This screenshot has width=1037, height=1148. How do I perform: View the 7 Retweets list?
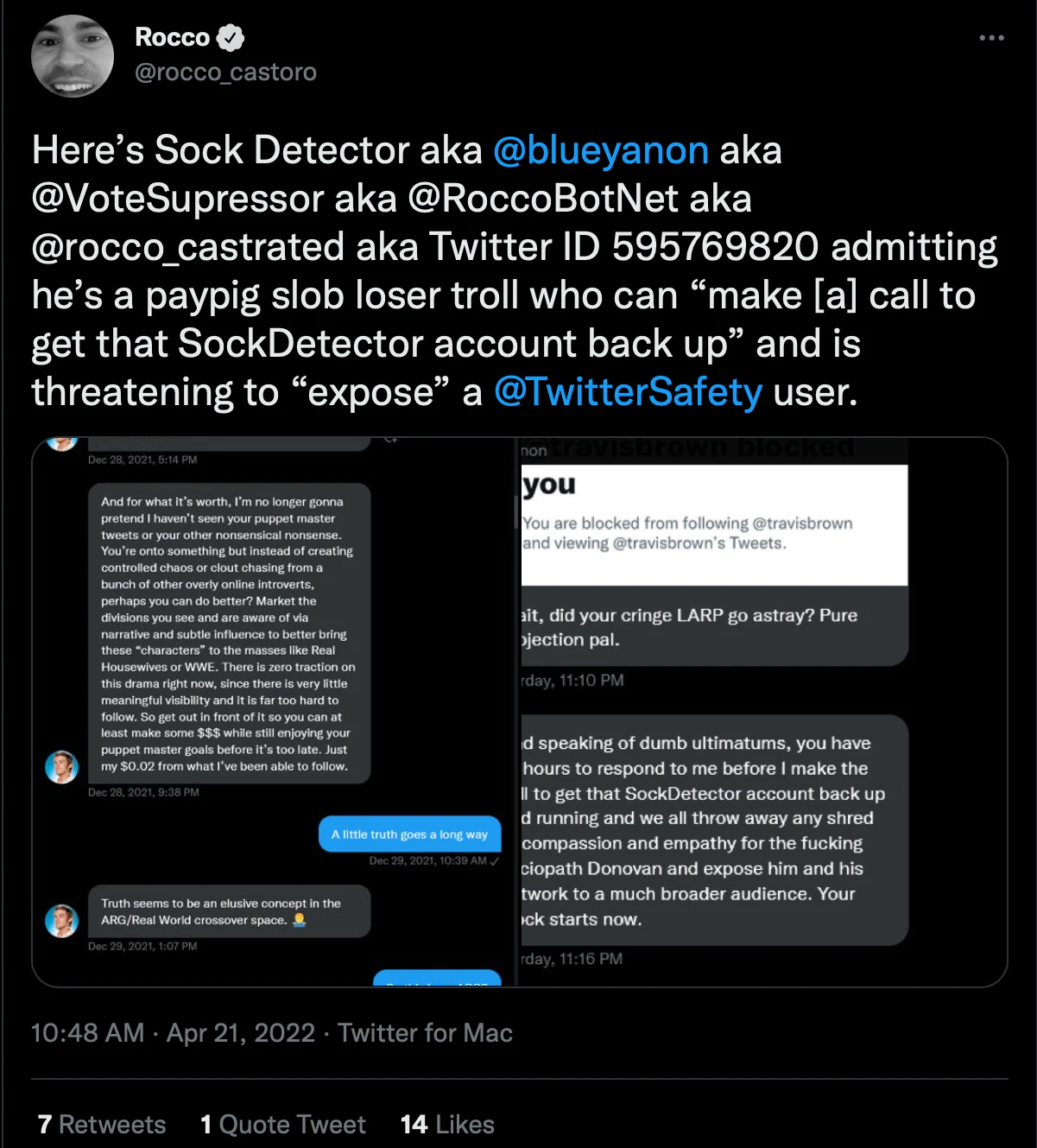click(102, 1124)
